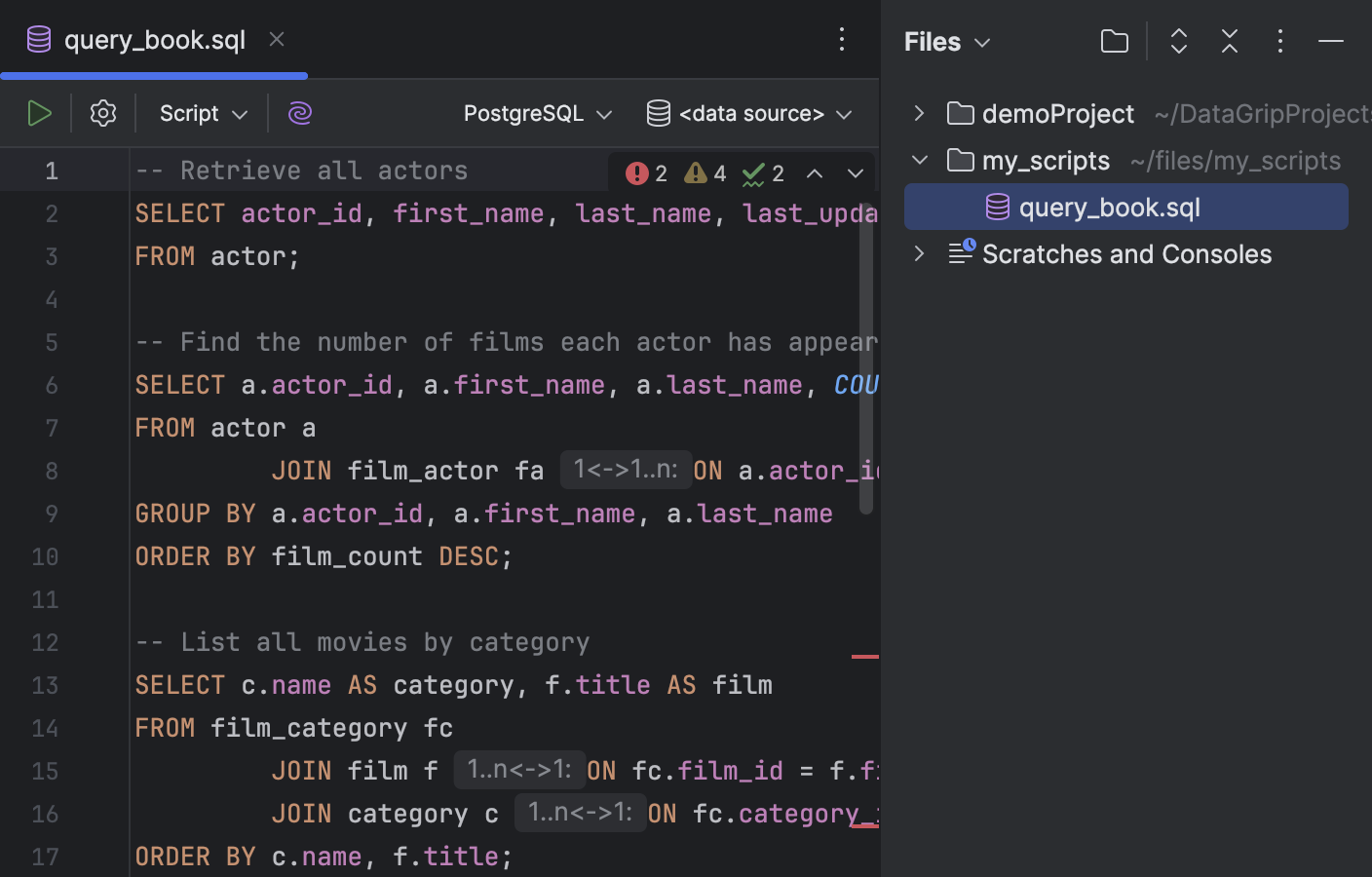Image resolution: width=1372 pixels, height=877 pixels.
Task: Open the execution settings gear icon
Action: point(102,112)
